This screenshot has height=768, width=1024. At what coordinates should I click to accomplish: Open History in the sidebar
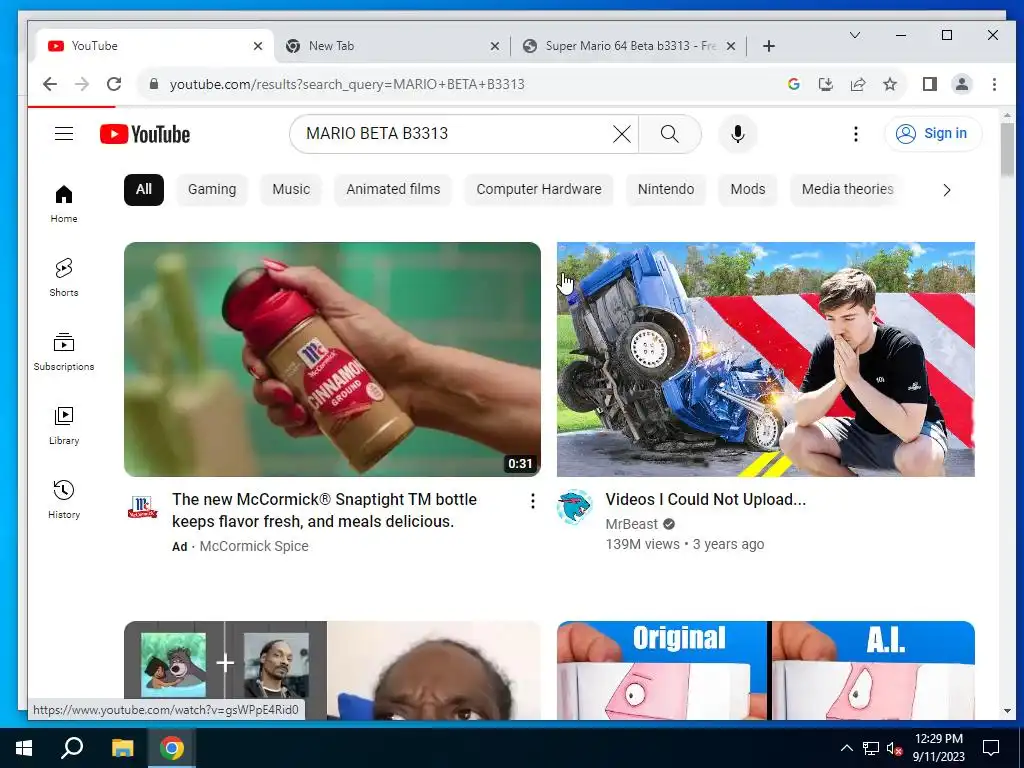click(64, 500)
